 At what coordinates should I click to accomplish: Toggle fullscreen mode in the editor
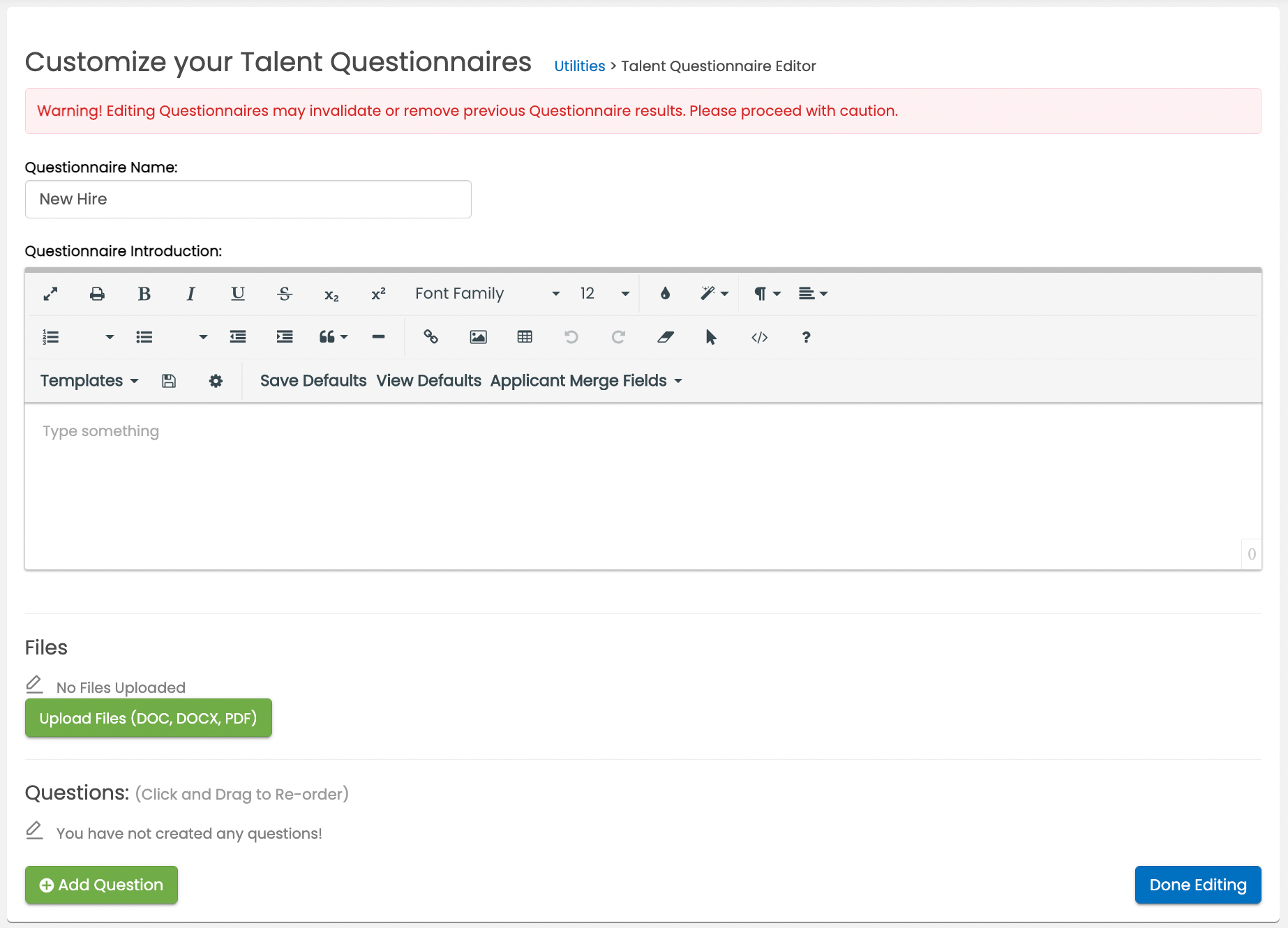tap(50, 294)
